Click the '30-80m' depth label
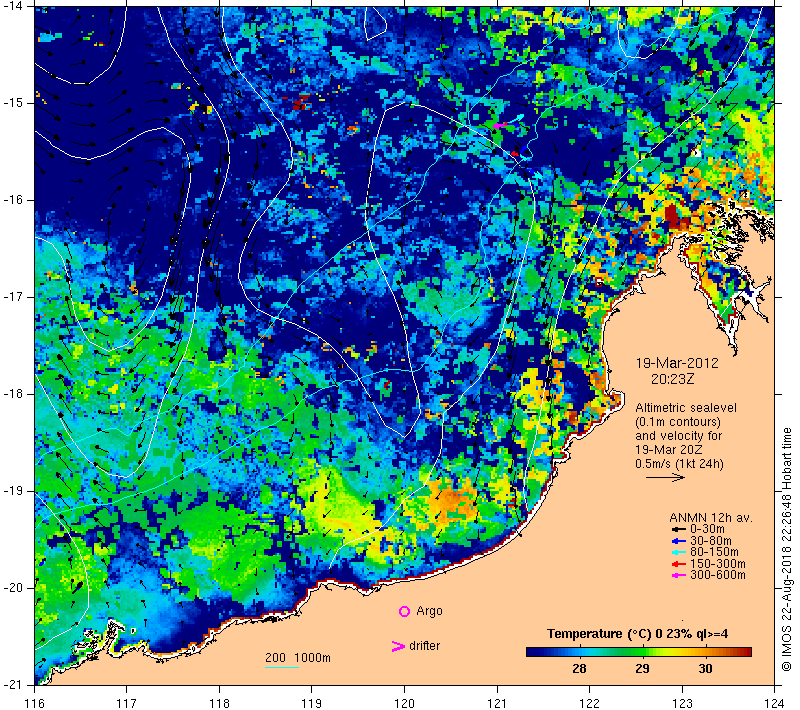 coord(711,541)
